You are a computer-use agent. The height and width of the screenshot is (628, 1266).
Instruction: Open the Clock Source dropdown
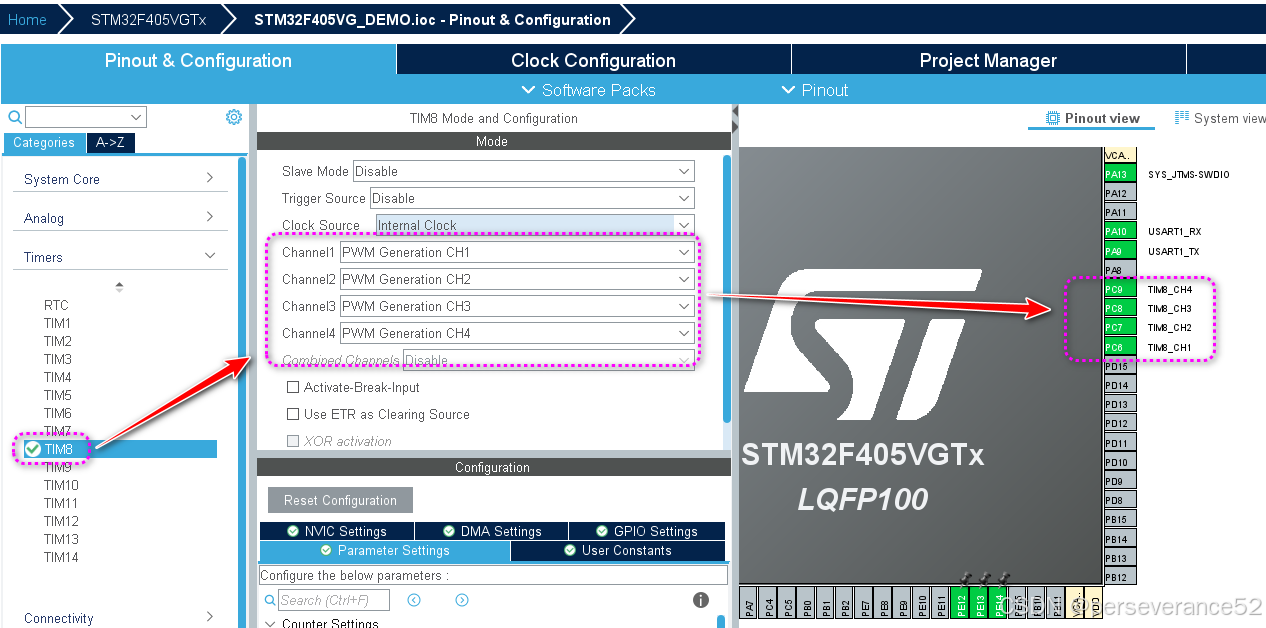pos(535,225)
